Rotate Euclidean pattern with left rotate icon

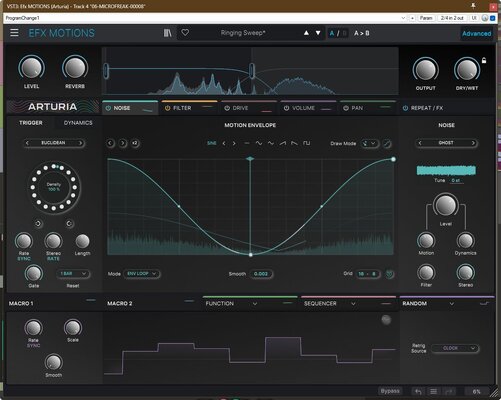[38, 224]
